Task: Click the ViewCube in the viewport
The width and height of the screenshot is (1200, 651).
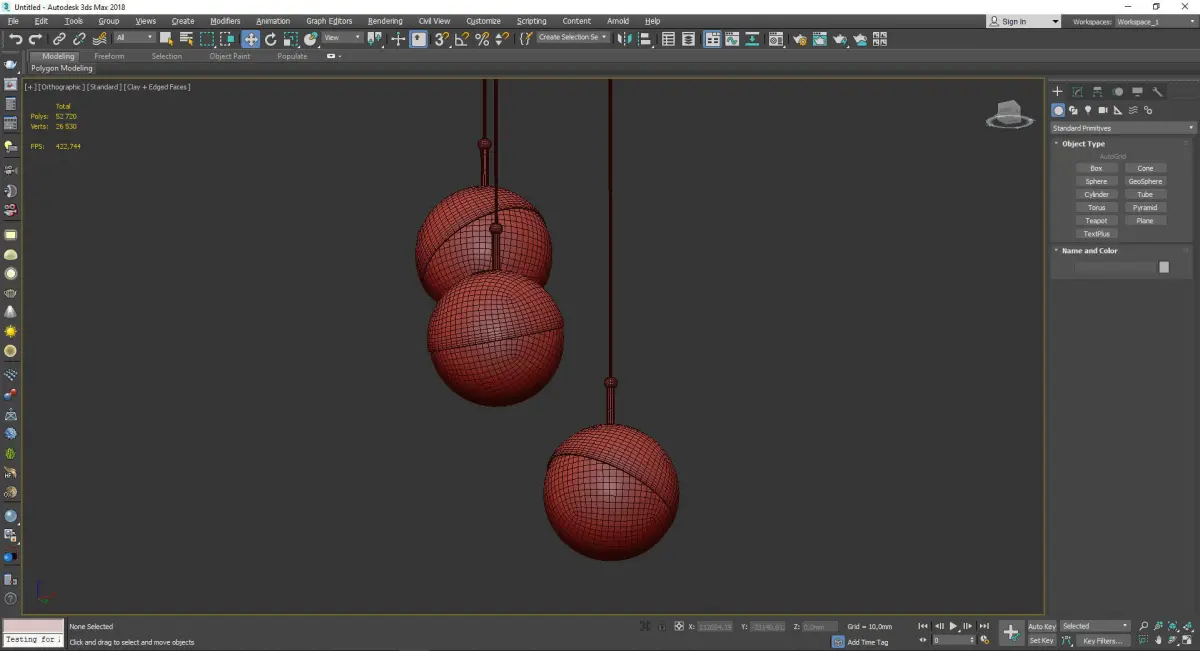Action: pyautogui.click(x=1009, y=114)
